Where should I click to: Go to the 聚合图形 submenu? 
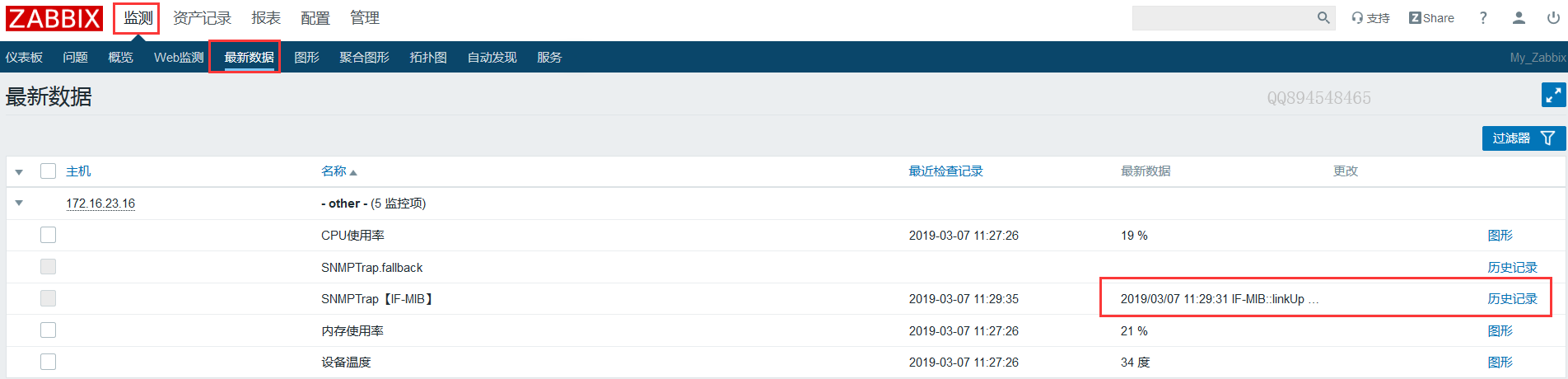pyautogui.click(x=364, y=58)
